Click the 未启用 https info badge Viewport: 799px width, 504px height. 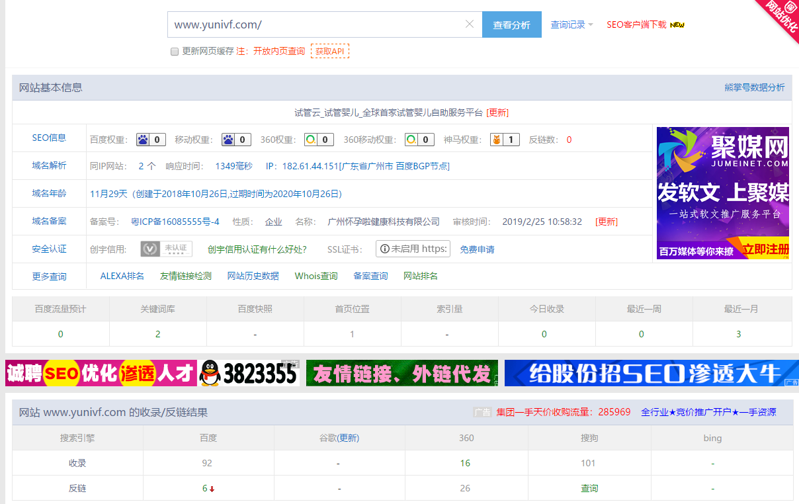point(413,249)
